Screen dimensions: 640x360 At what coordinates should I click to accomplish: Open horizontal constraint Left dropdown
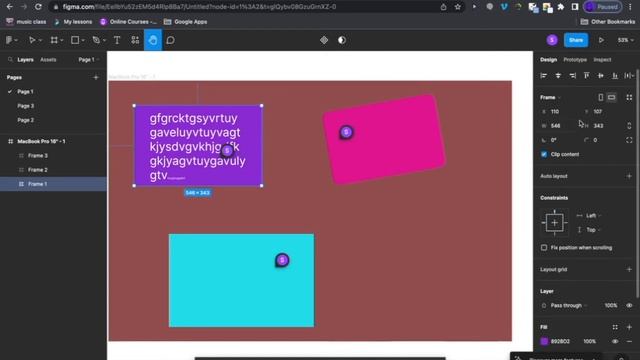tap(593, 216)
